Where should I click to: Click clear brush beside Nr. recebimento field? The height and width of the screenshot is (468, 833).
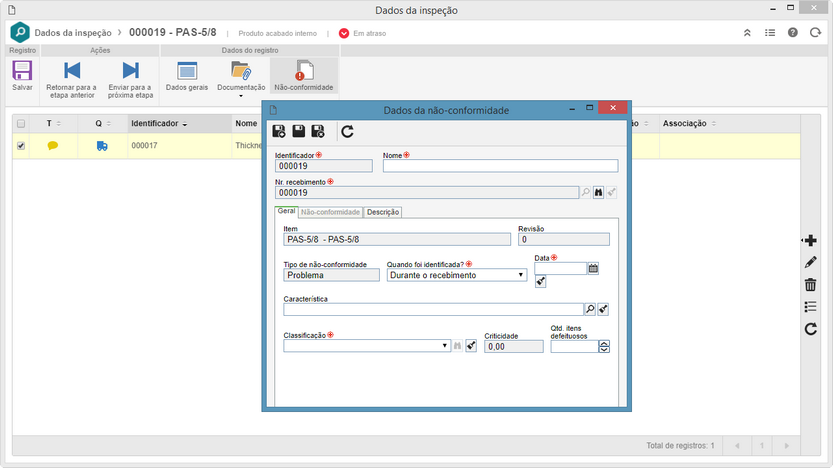point(611,192)
